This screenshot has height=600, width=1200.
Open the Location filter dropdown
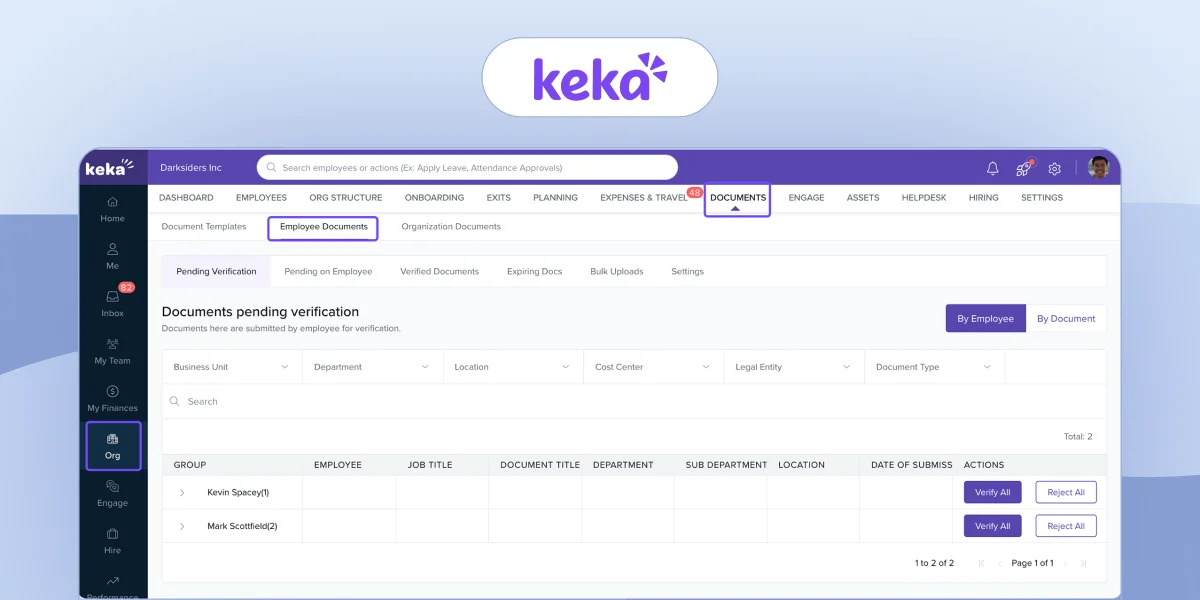pyautogui.click(x=512, y=367)
